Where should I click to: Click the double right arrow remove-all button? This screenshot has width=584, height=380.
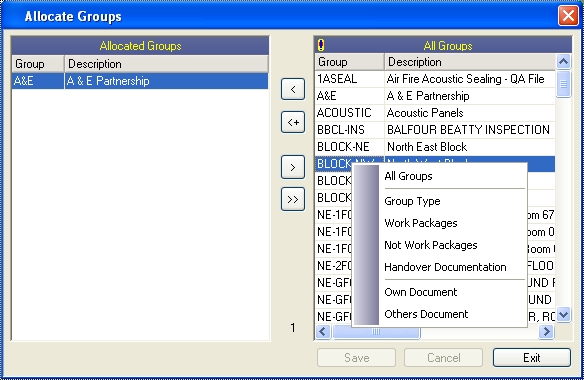click(x=293, y=199)
